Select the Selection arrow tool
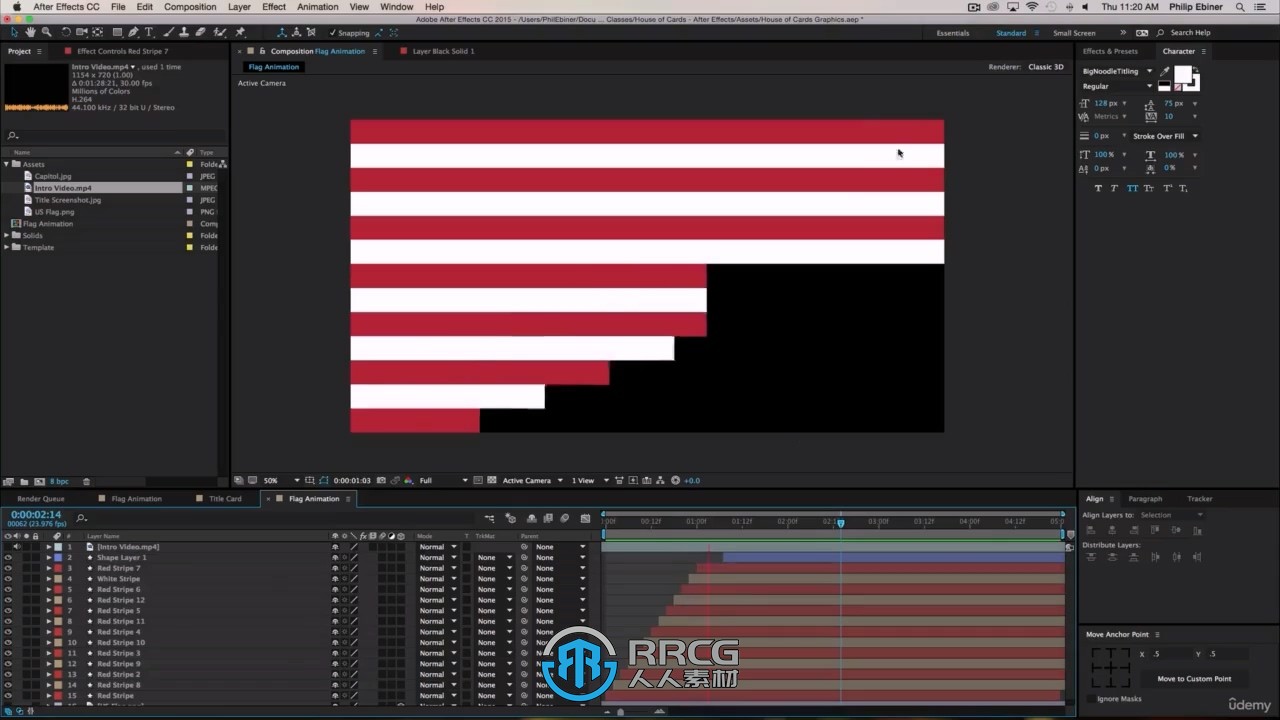Image resolution: width=1280 pixels, height=720 pixels. (14, 32)
